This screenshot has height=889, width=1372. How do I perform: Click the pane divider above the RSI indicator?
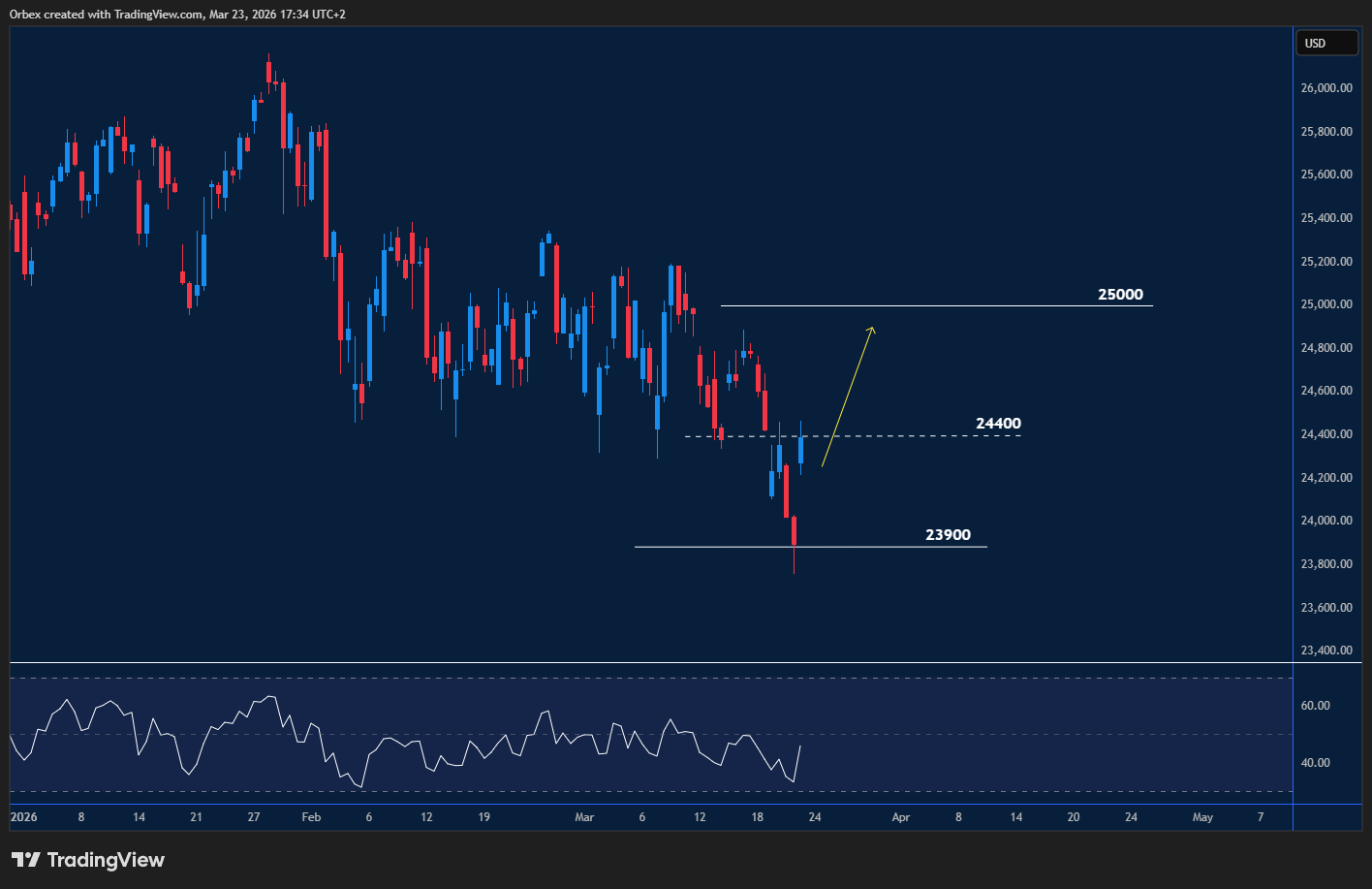649,663
